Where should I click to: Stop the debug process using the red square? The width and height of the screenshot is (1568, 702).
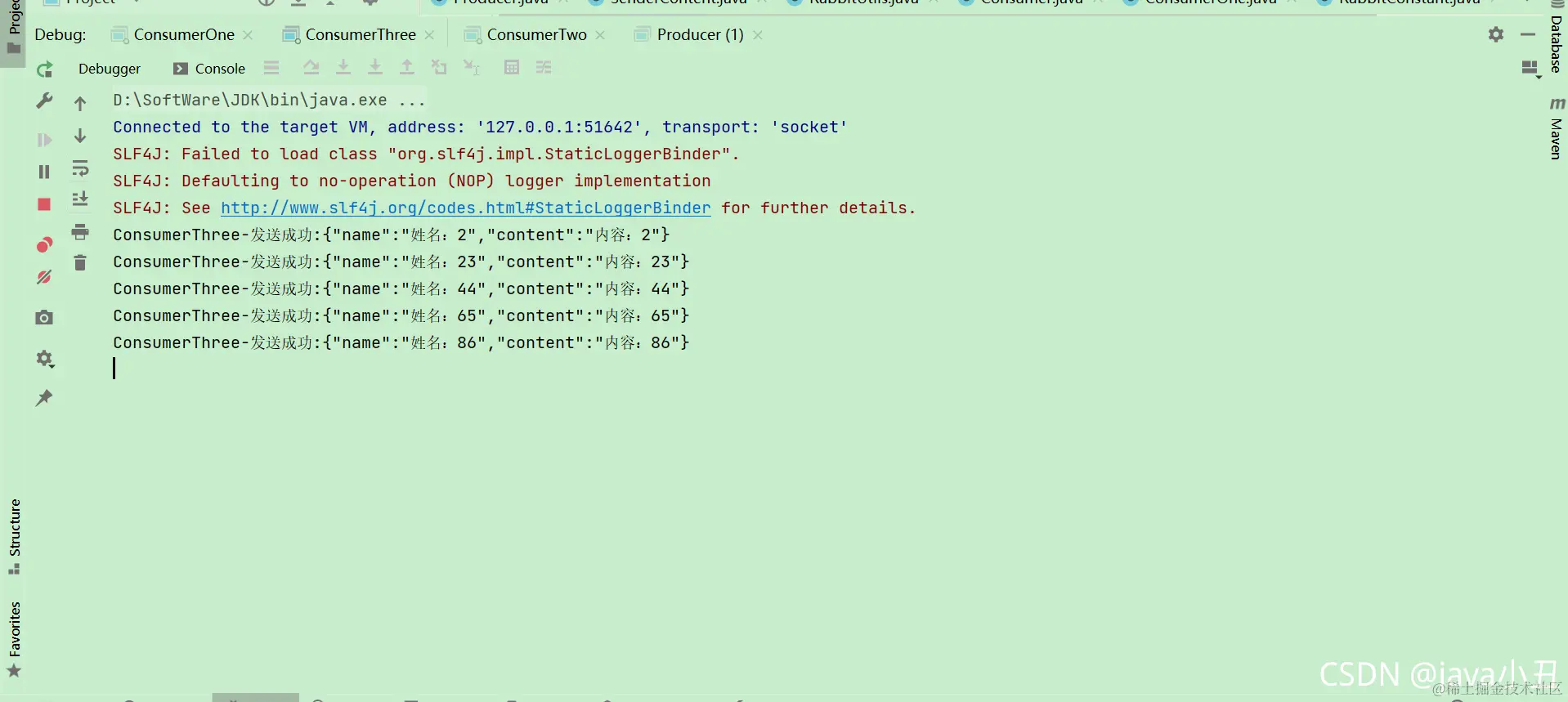pyautogui.click(x=45, y=204)
